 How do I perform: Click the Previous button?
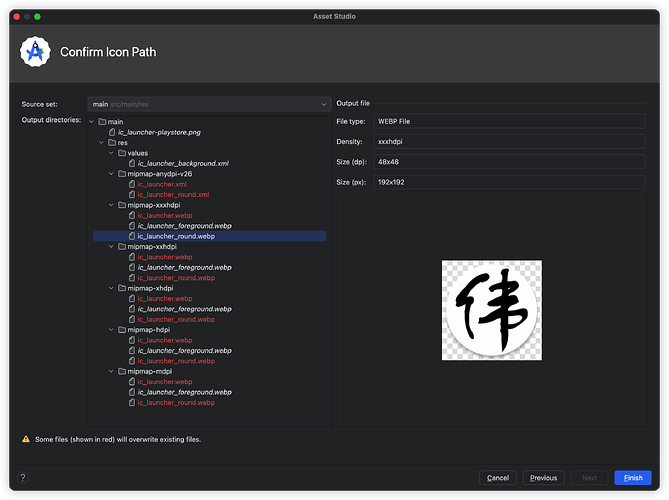[x=543, y=478]
